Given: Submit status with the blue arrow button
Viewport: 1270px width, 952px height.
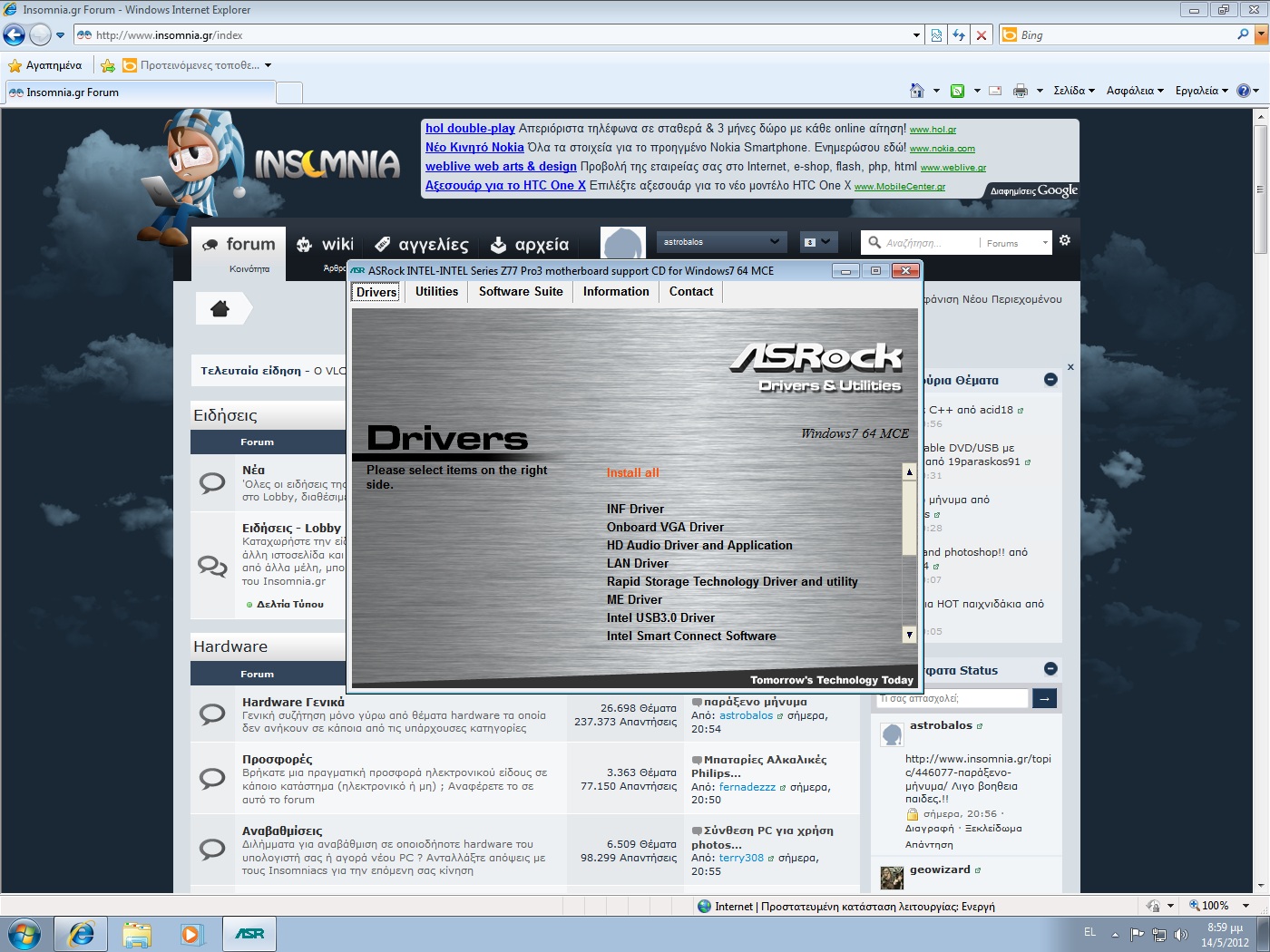Looking at the screenshot, I should coord(1045,698).
